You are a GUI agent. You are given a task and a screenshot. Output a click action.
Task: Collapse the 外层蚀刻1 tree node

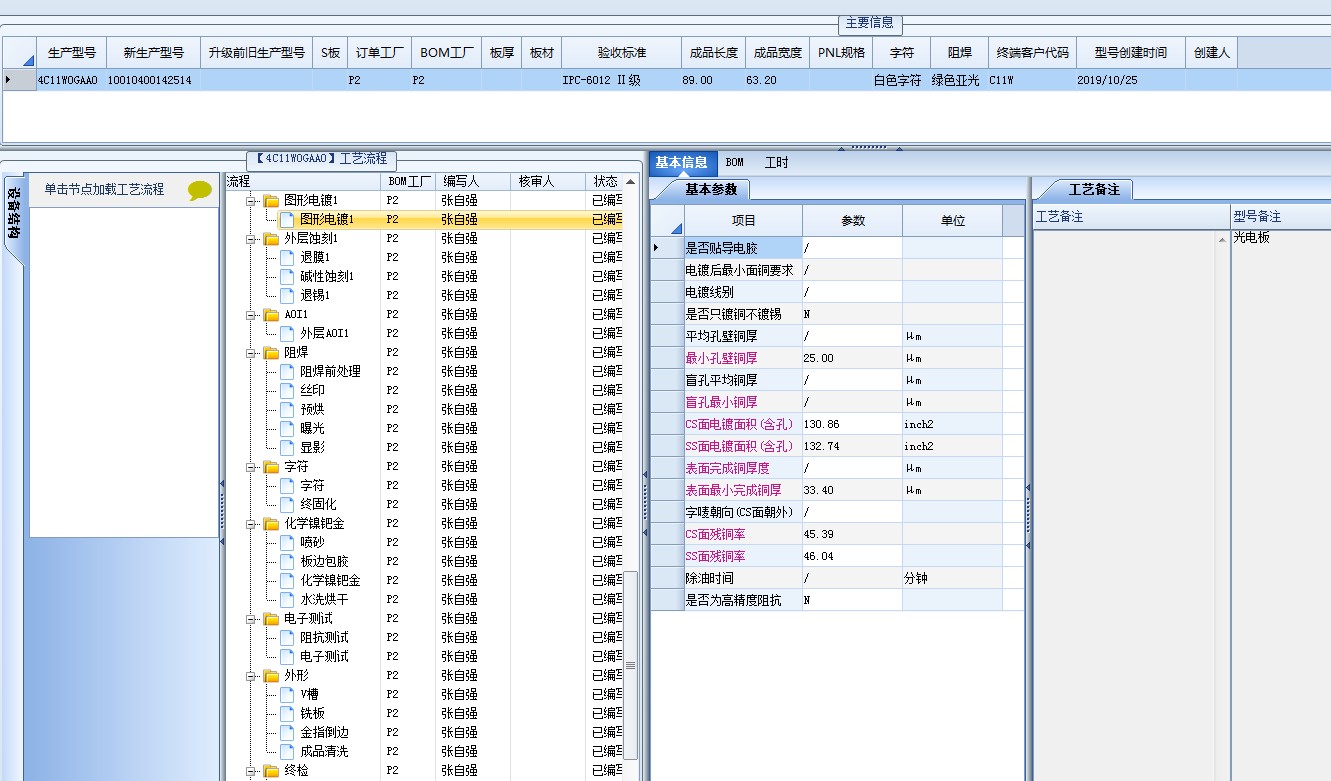(x=251, y=239)
